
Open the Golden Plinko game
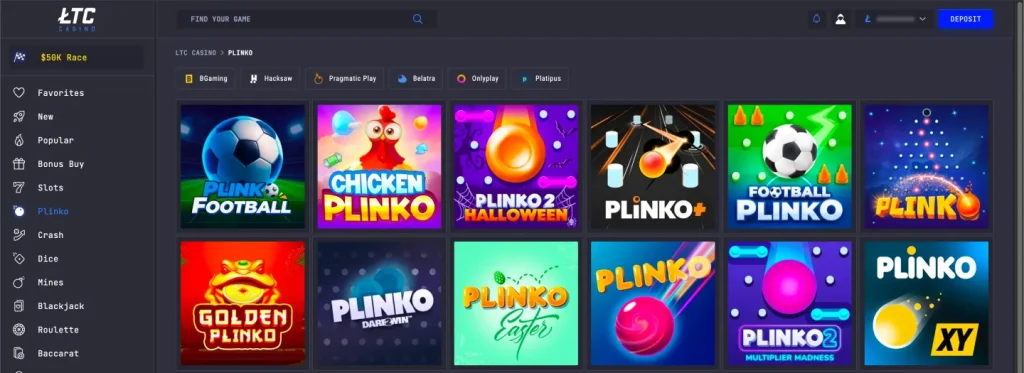coord(242,303)
